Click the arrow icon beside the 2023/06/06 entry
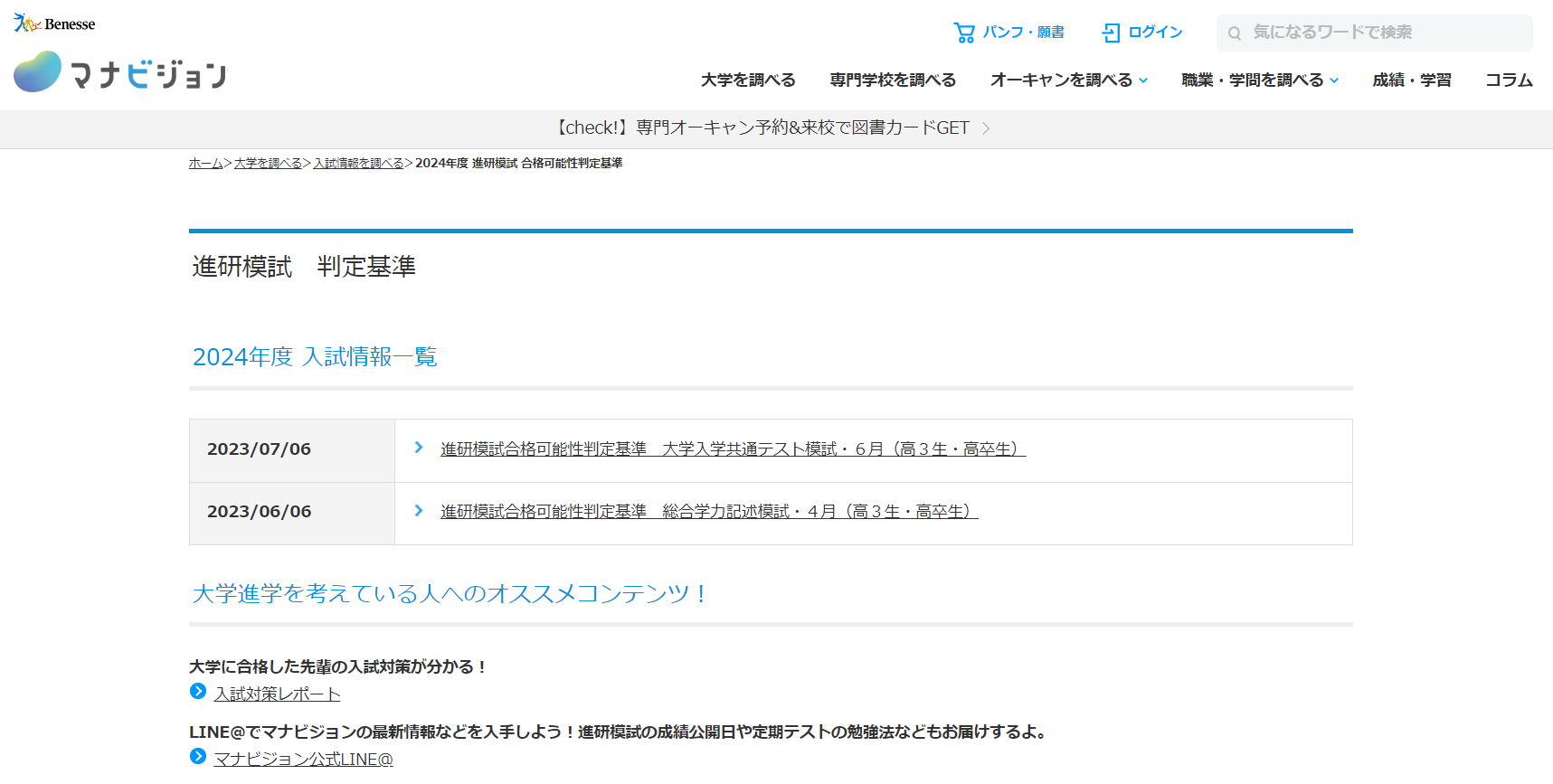Viewport: 1553px width, 784px height. pos(419,511)
